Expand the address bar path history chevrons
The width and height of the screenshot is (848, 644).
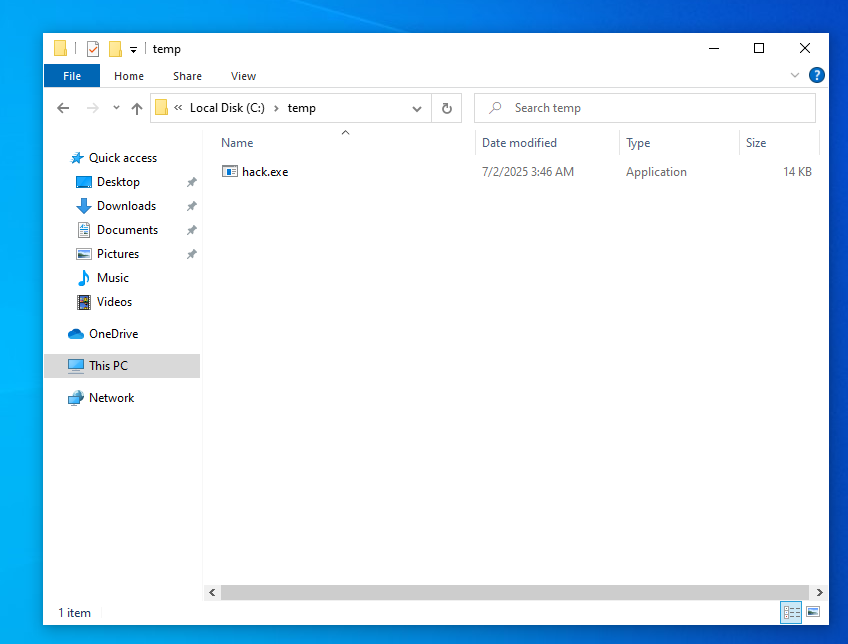coord(178,108)
